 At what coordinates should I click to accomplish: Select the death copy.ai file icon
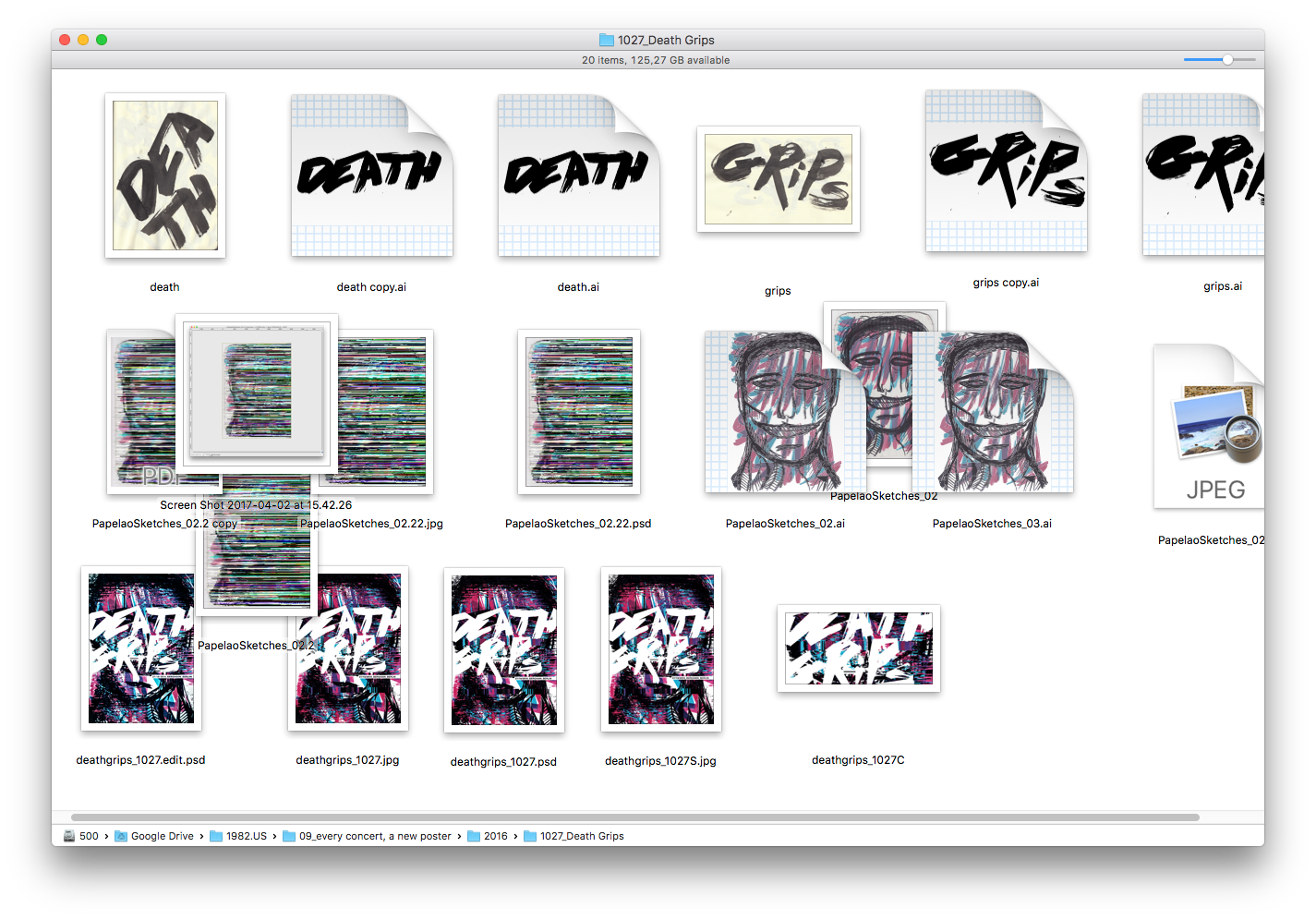click(371, 176)
